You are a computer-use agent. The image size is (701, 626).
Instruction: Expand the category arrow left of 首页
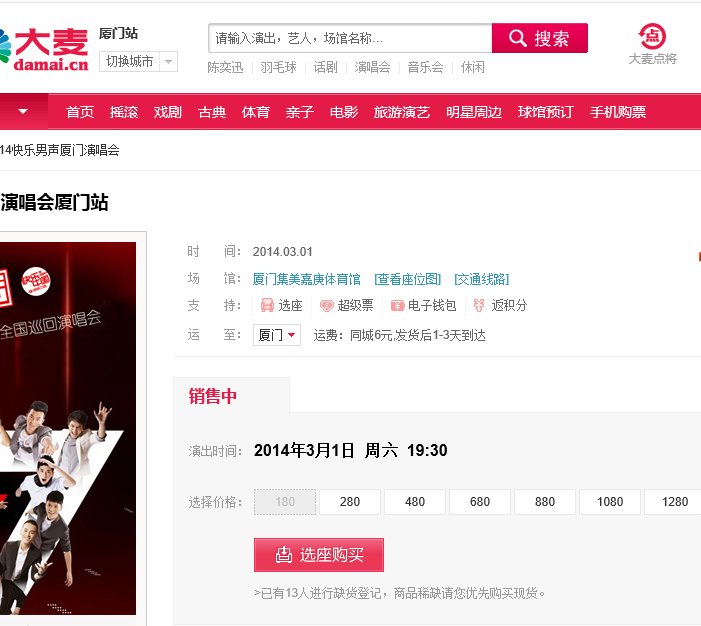click(x=24, y=111)
